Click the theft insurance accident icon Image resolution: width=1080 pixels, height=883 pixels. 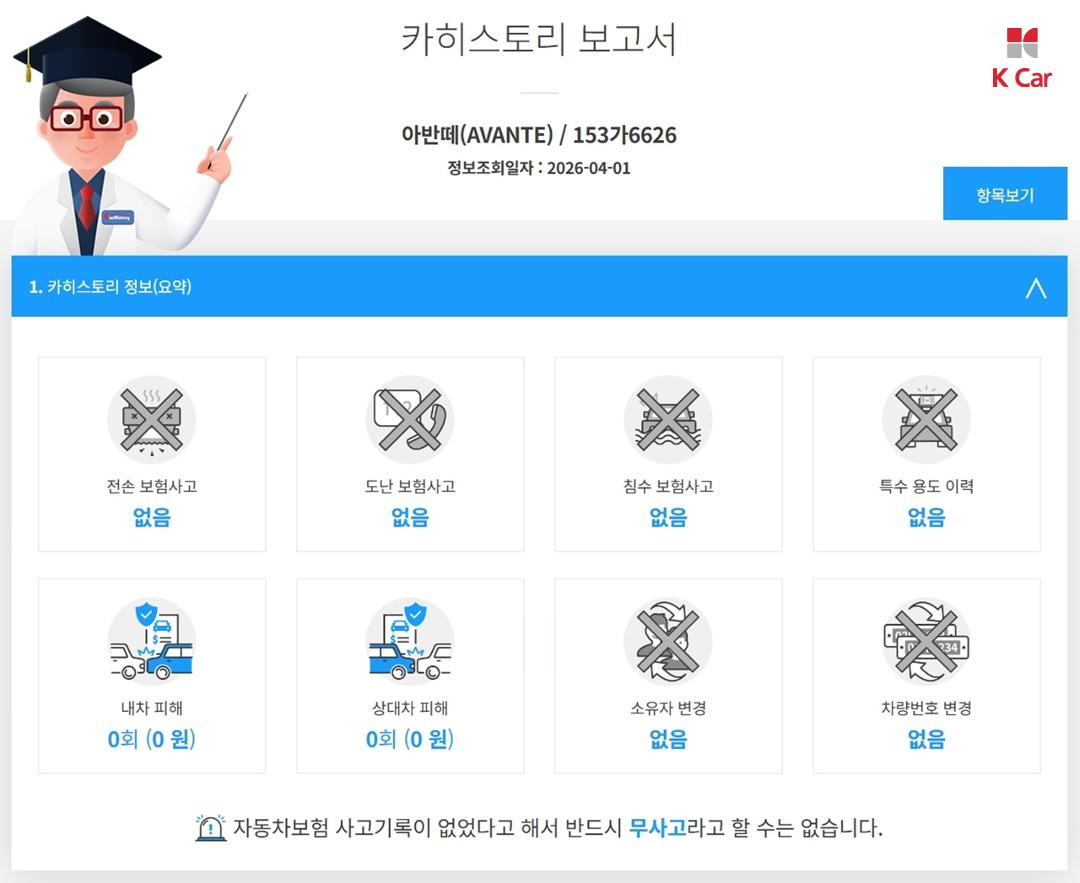tap(410, 419)
